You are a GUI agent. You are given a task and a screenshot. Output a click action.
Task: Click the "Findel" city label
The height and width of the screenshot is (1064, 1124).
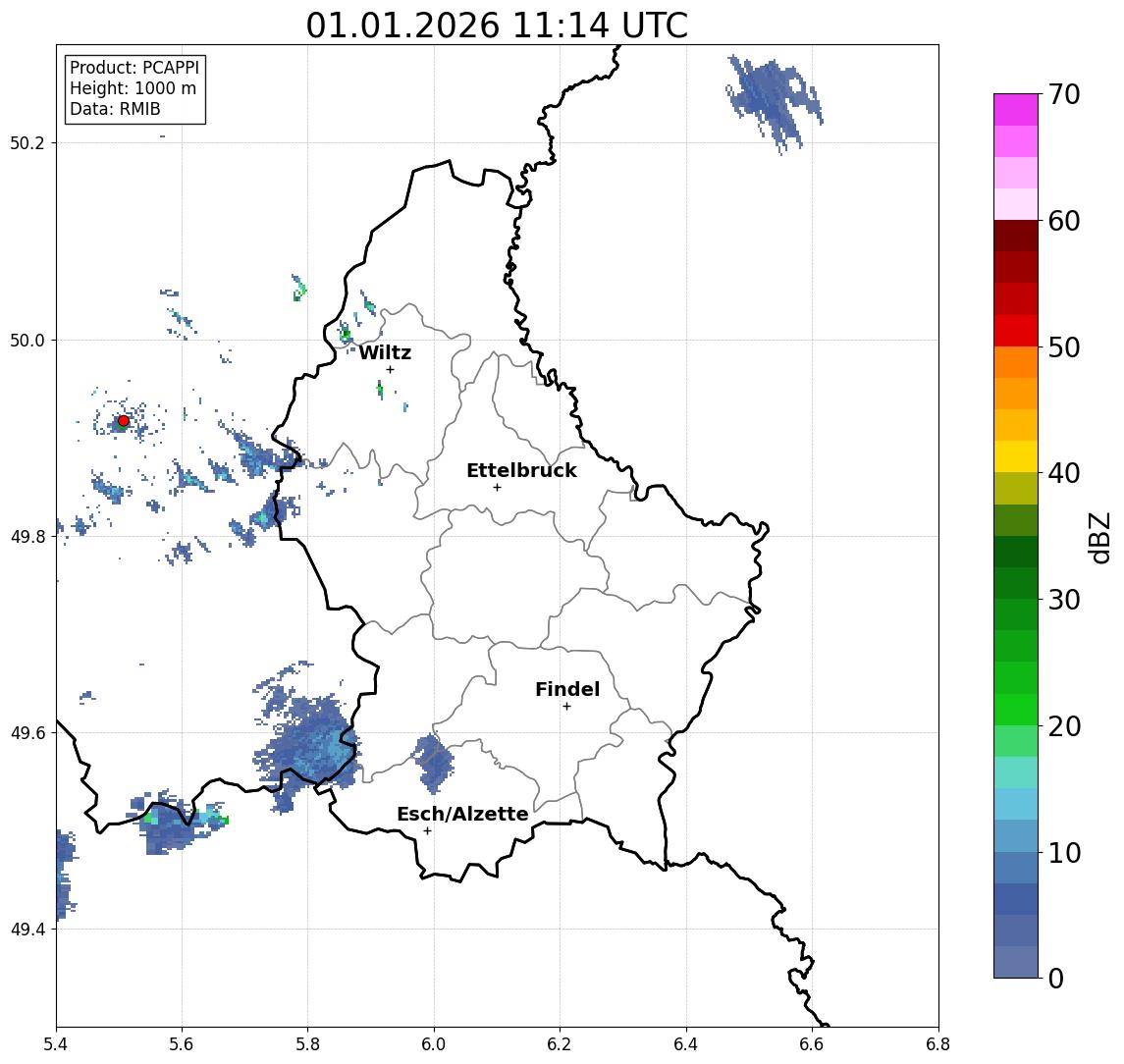pyautogui.click(x=567, y=689)
